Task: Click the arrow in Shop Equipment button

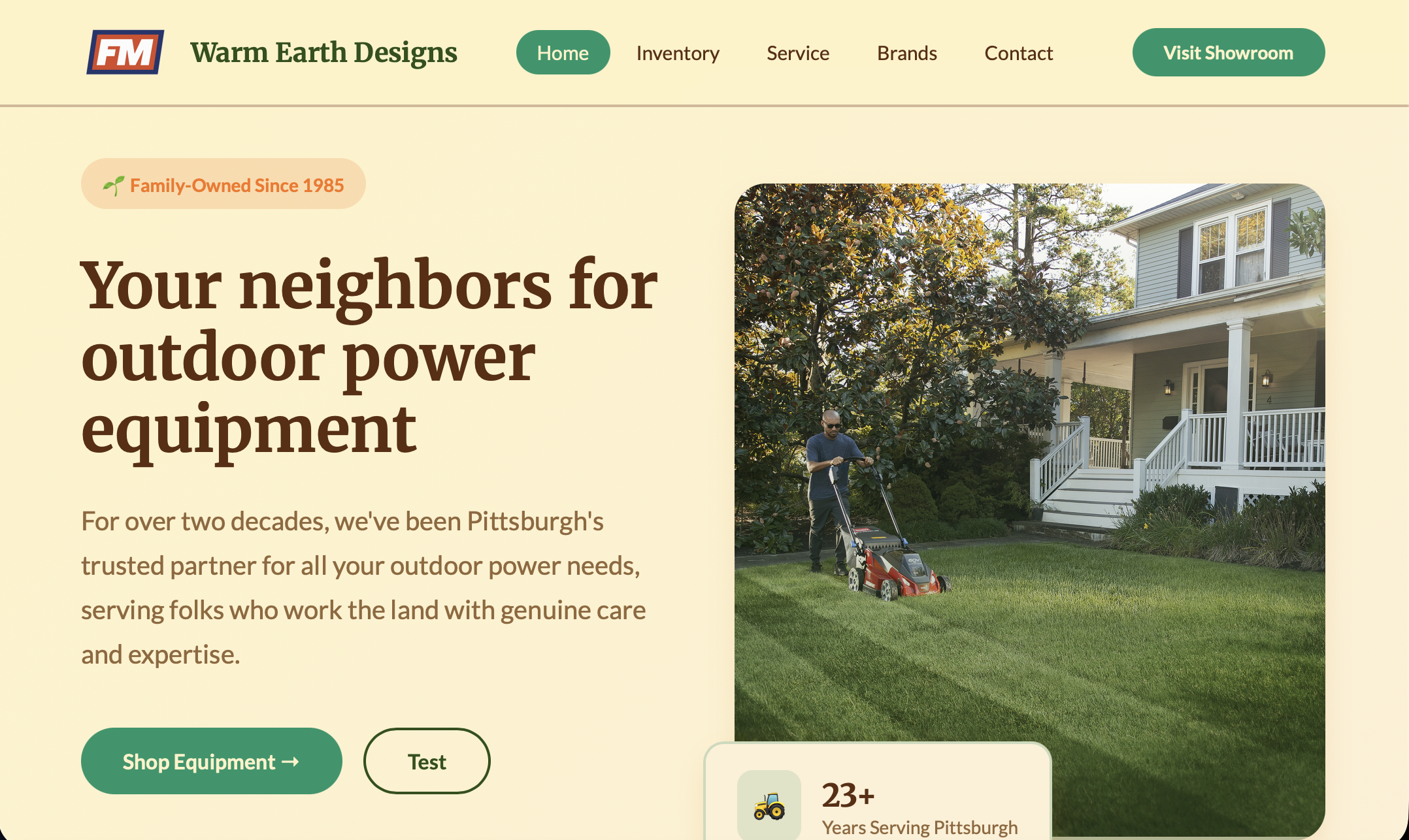Action: (291, 762)
